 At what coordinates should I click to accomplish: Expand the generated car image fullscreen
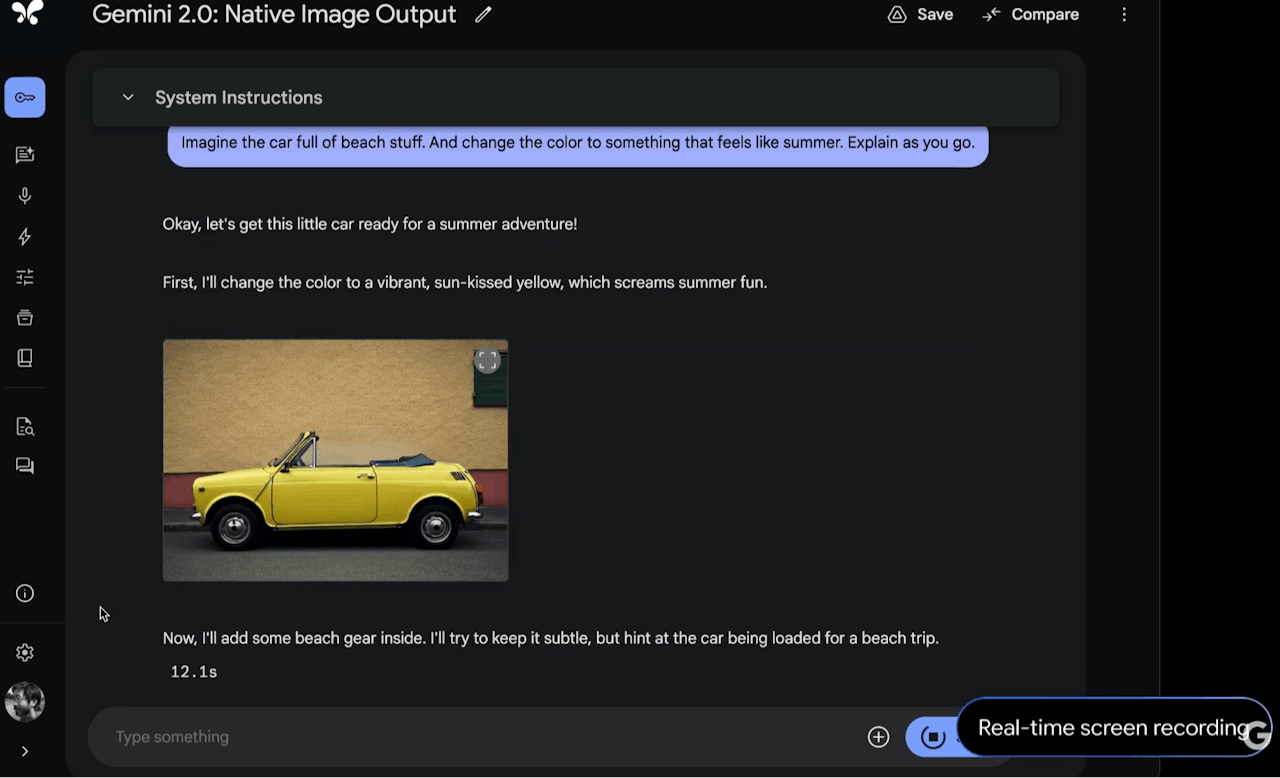[x=487, y=361]
